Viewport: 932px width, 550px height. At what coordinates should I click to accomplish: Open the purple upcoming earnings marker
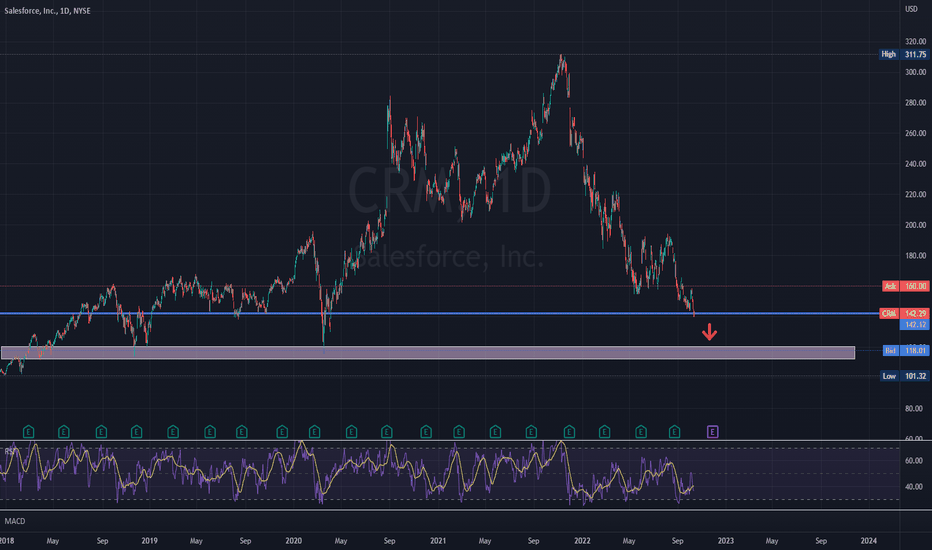pyautogui.click(x=712, y=432)
